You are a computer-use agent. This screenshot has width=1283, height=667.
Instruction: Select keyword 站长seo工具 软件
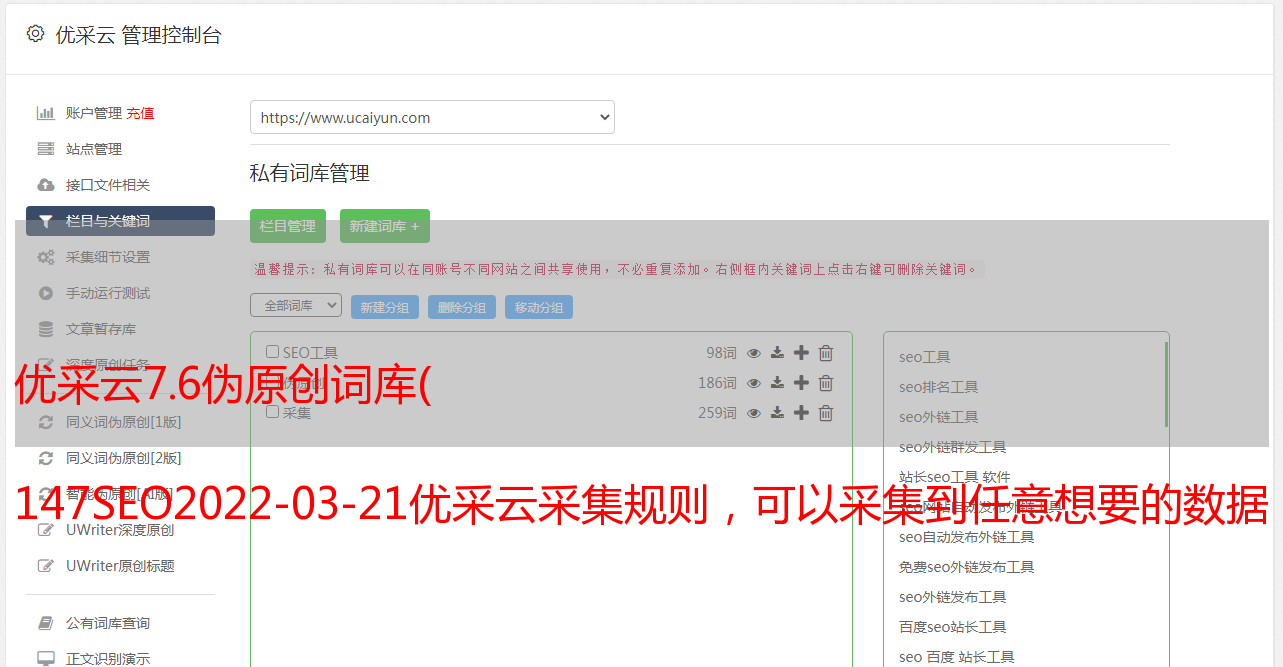(x=954, y=477)
